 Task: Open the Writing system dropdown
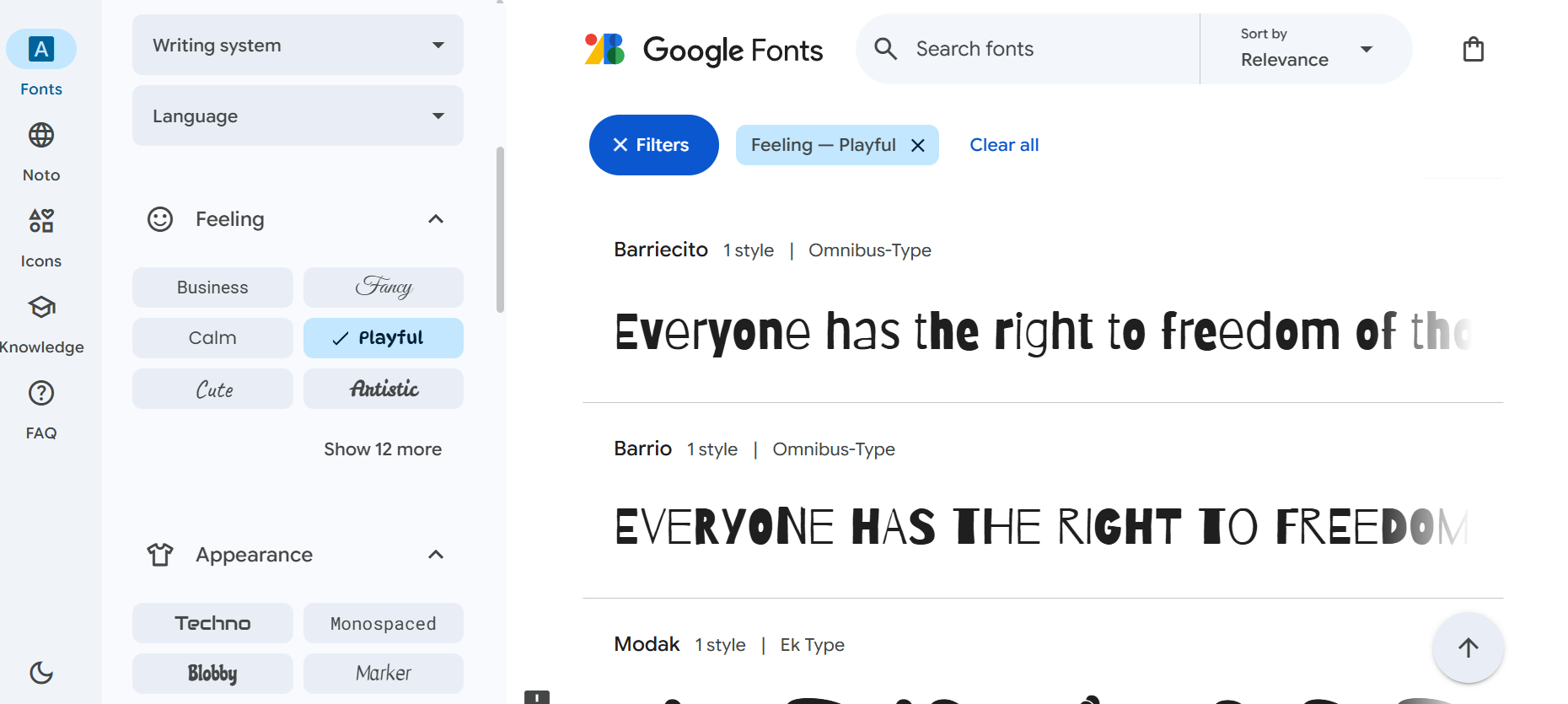[x=297, y=45]
